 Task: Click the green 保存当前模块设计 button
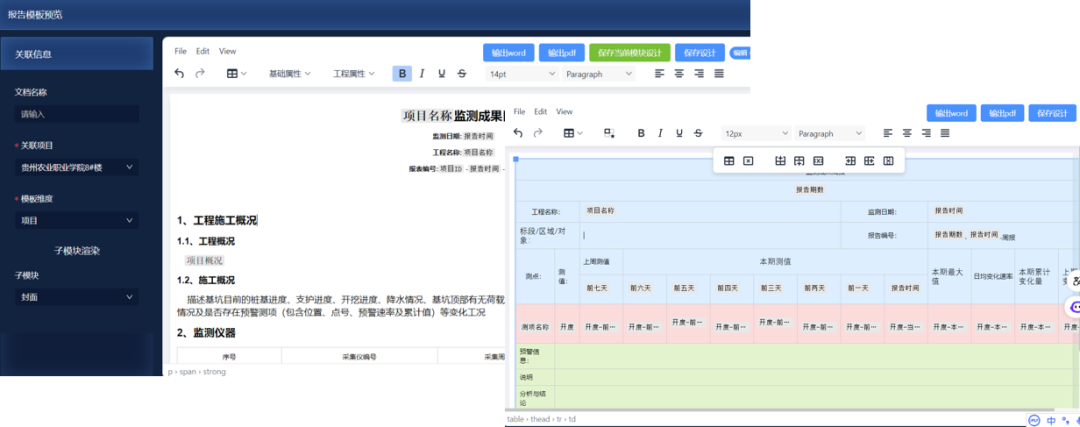point(630,53)
